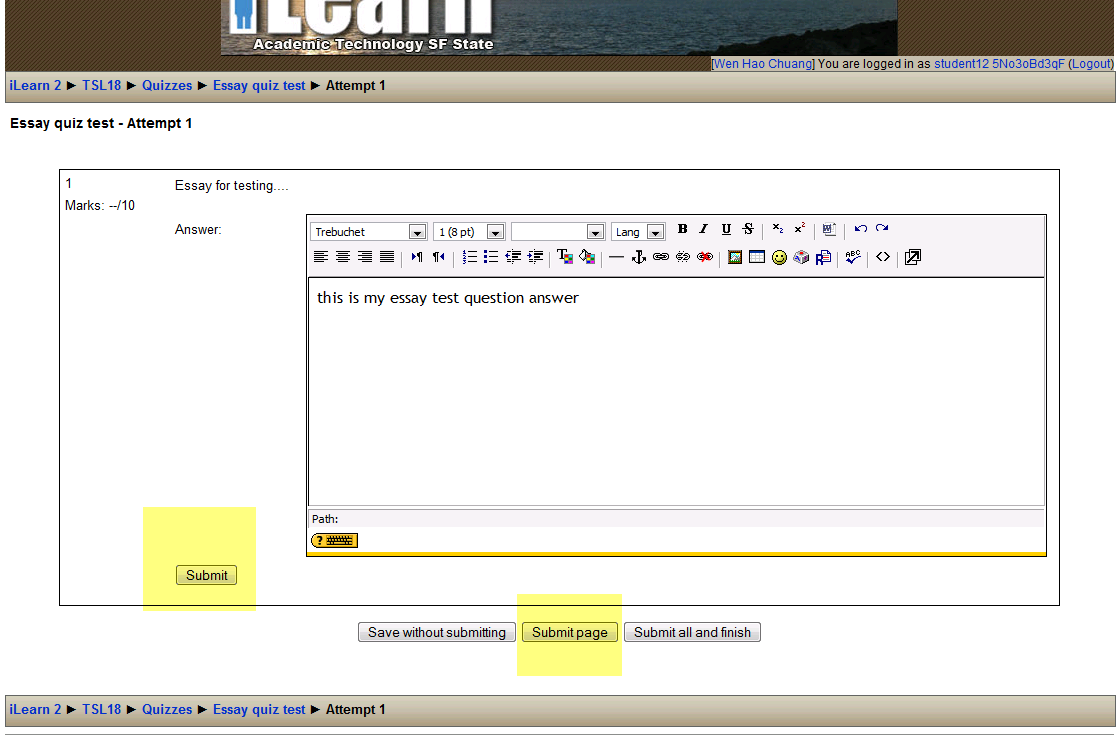
Task: Click the Submit button under the question
Action: click(x=206, y=575)
